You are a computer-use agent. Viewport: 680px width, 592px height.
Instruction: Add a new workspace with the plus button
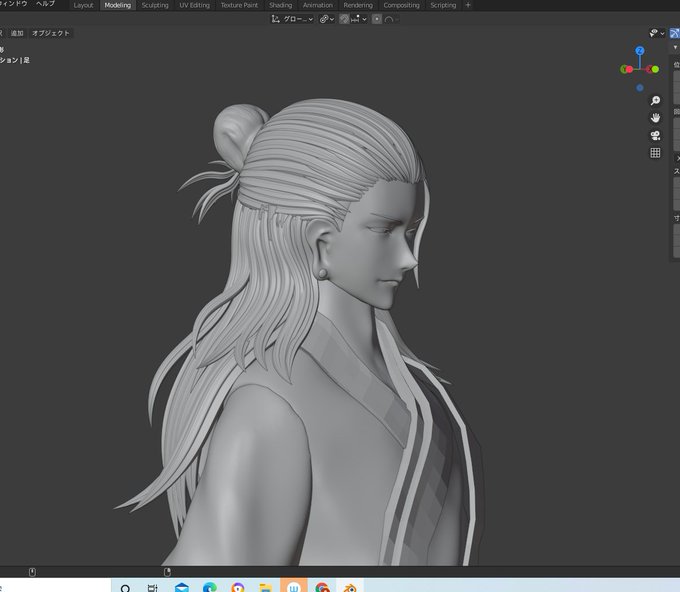click(x=468, y=5)
